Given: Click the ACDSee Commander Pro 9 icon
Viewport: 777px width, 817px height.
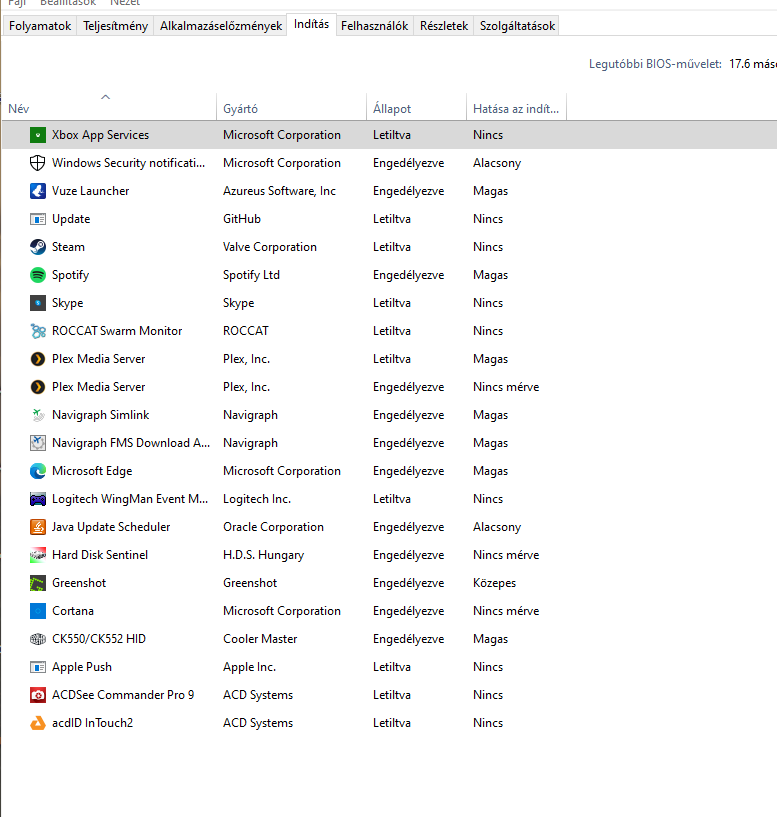Looking at the screenshot, I should point(38,695).
